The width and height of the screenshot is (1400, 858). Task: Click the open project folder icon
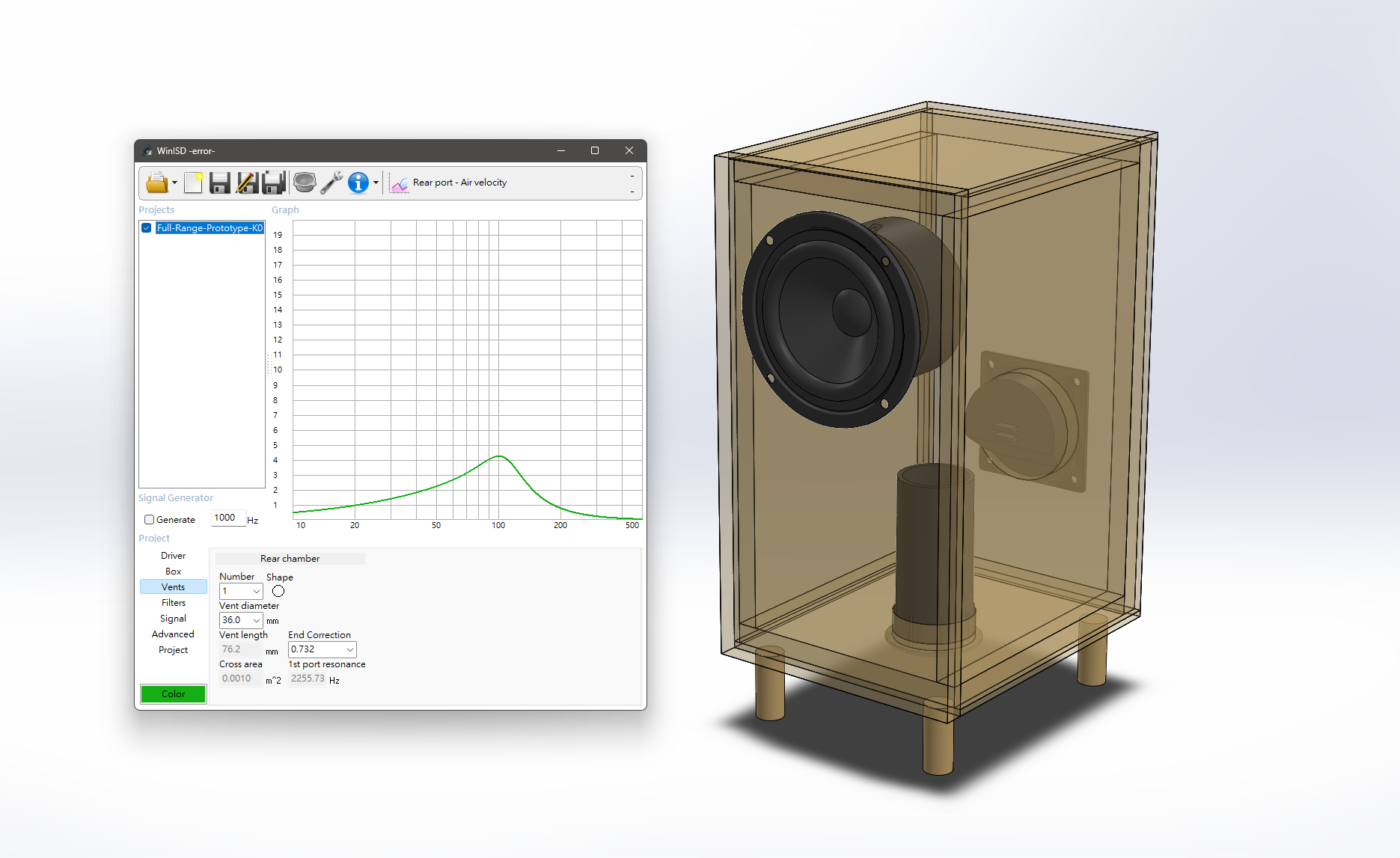point(156,183)
